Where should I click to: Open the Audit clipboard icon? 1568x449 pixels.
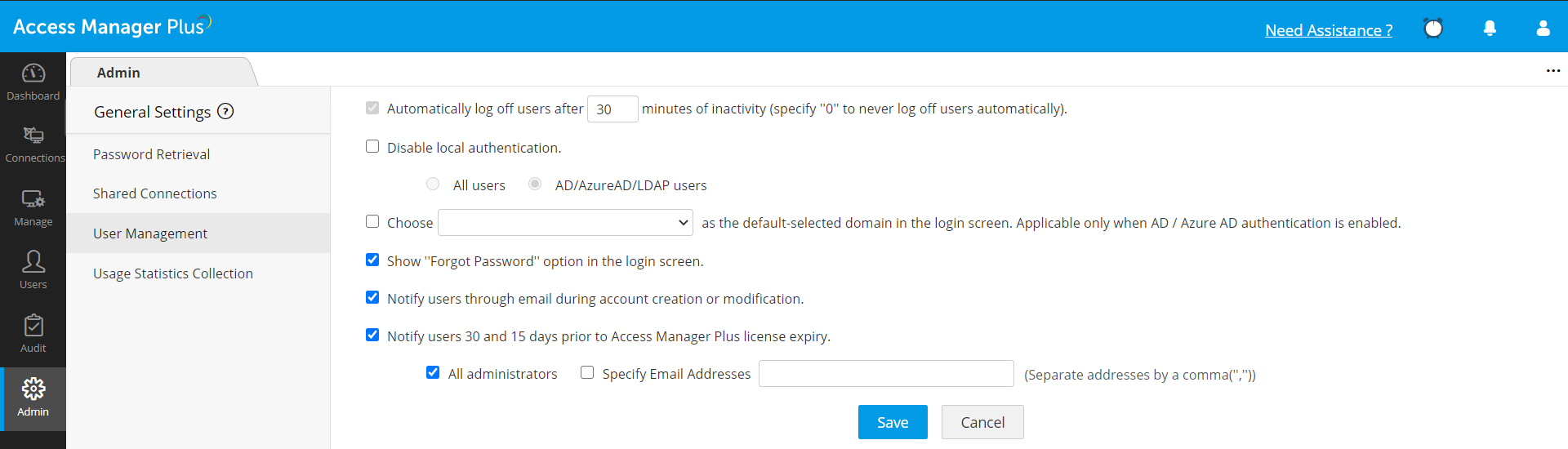tap(33, 326)
